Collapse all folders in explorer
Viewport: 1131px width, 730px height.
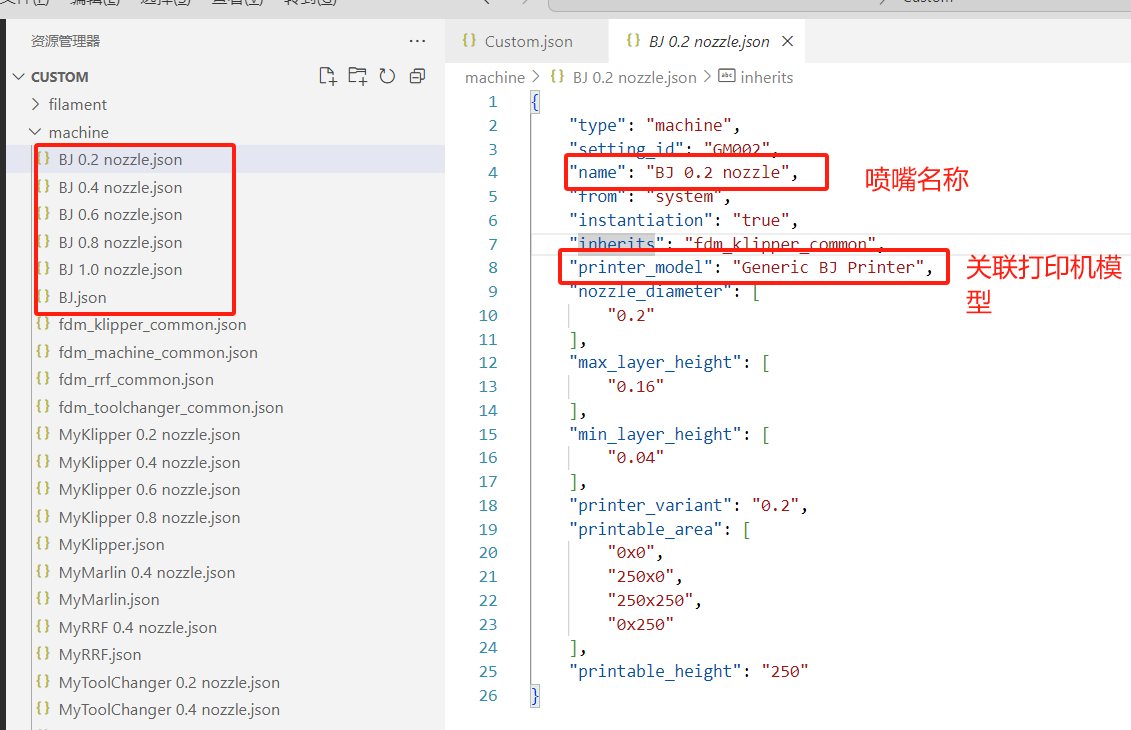click(x=418, y=76)
